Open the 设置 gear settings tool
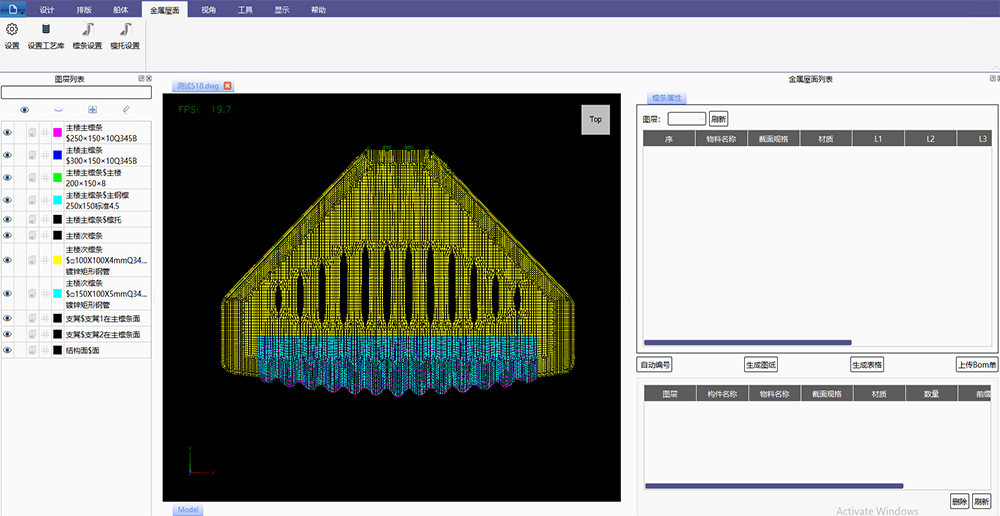 coord(12,36)
